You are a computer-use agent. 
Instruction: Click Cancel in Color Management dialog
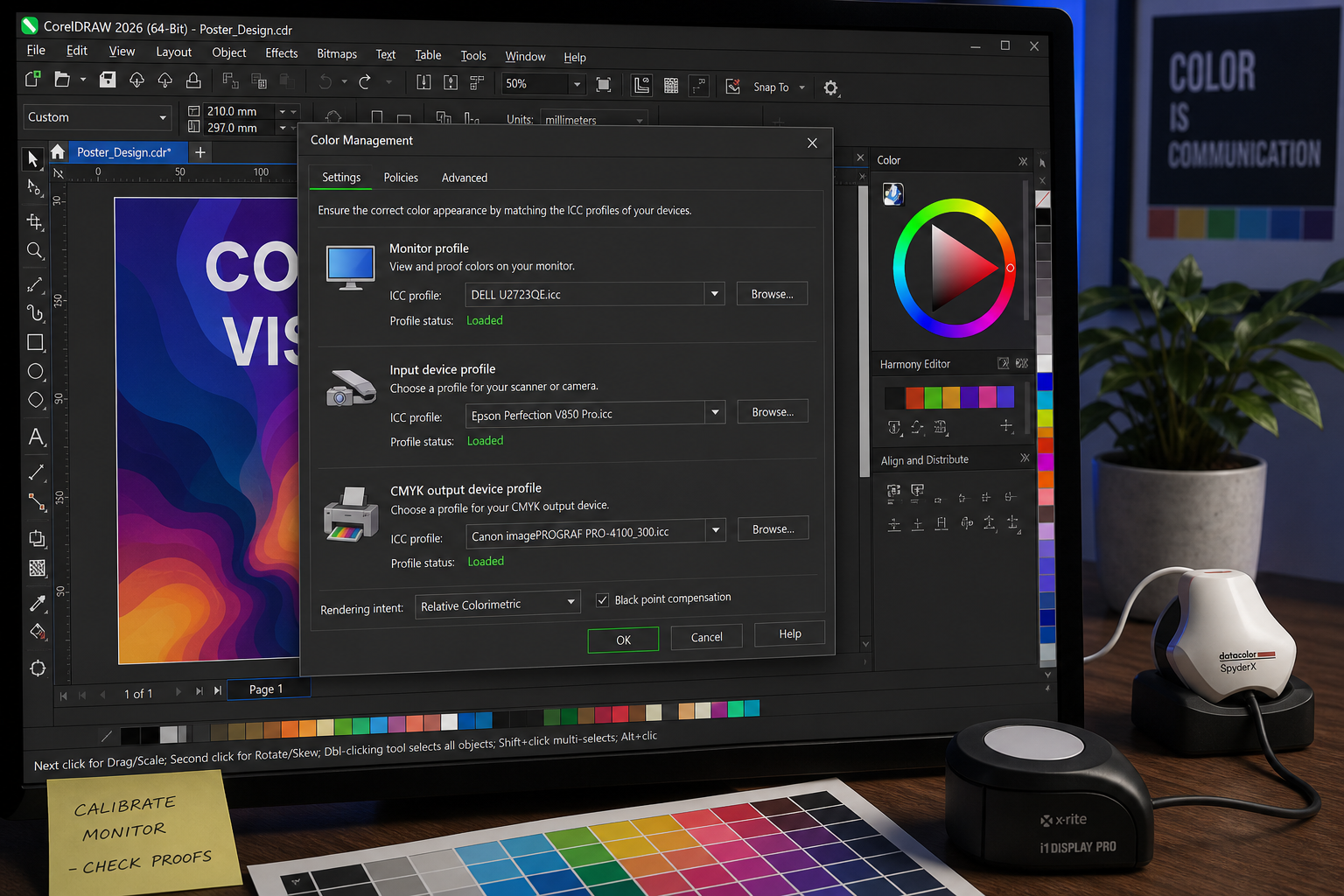point(707,637)
